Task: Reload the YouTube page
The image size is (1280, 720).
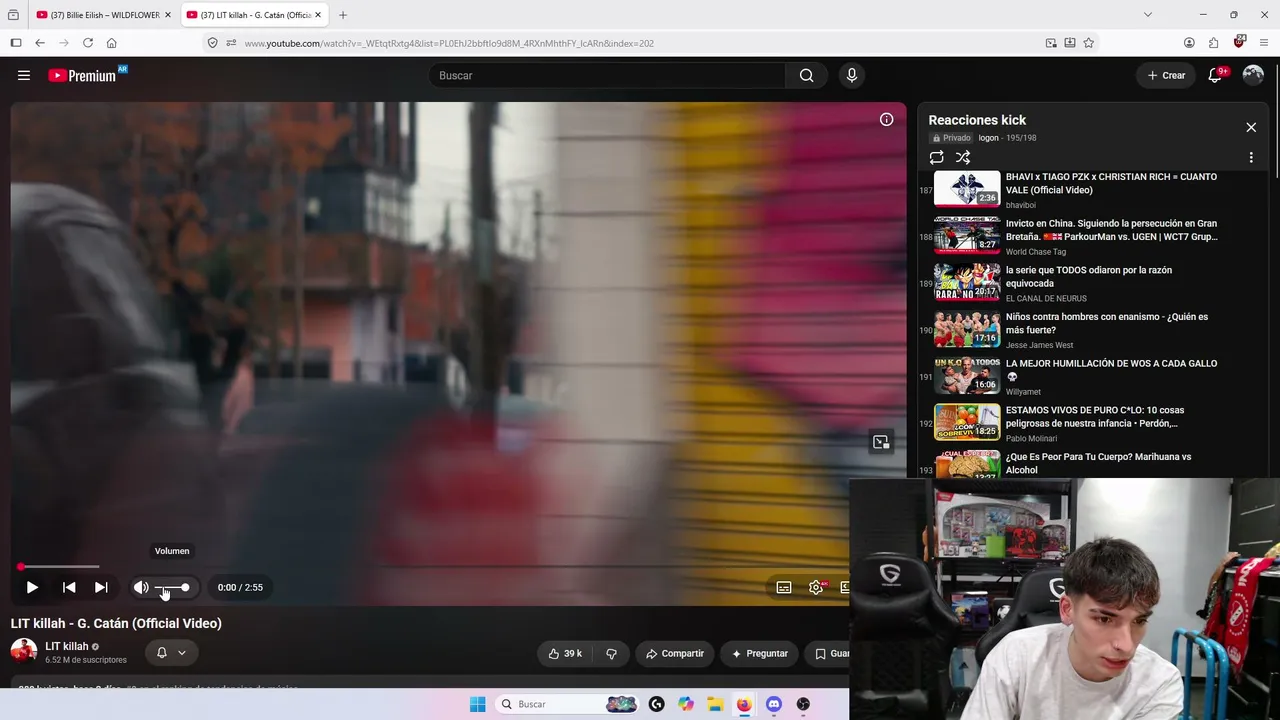Action: tap(88, 43)
